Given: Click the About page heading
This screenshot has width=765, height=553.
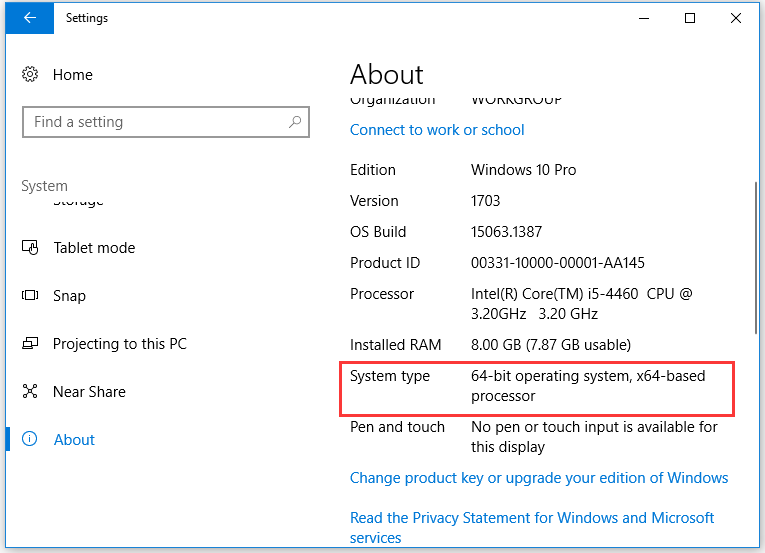Looking at the screenshot, I should point(386,74).
